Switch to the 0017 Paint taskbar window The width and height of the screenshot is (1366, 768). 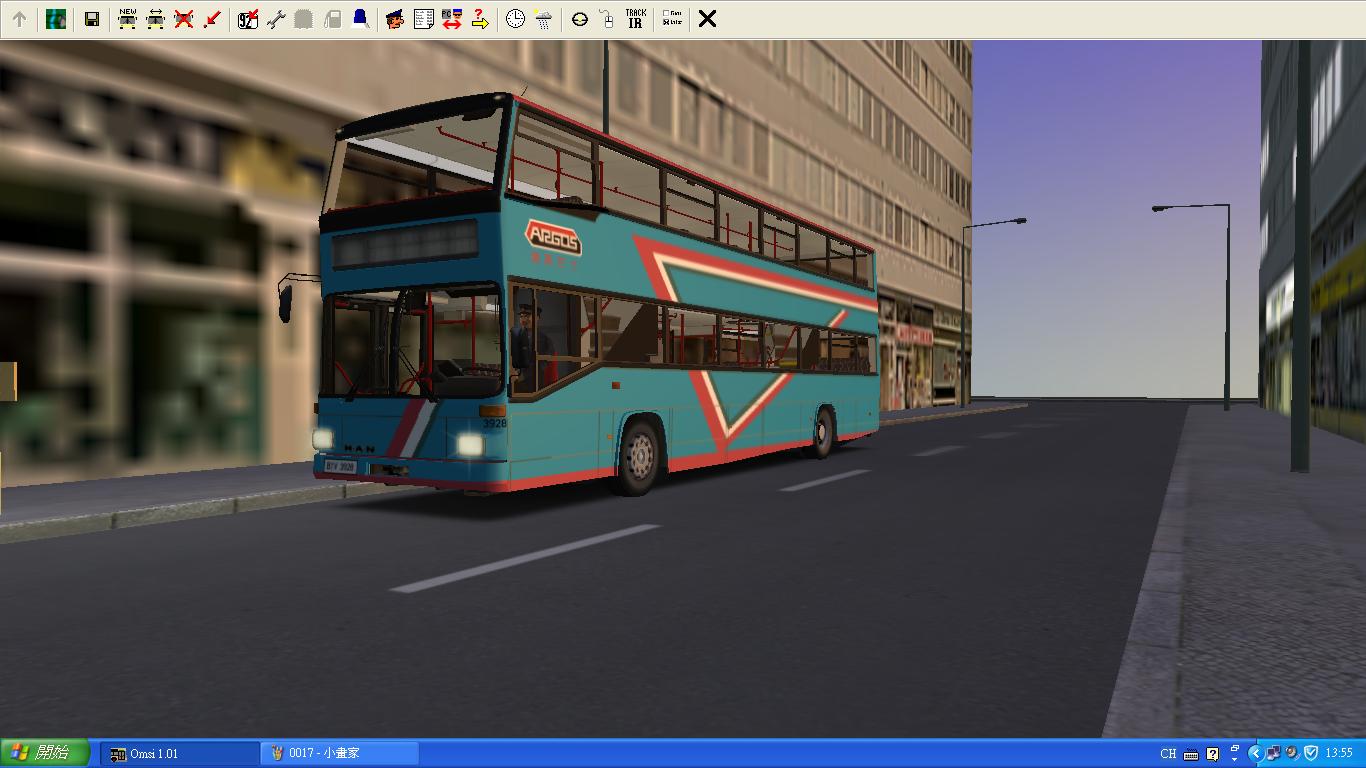tap(340, 753)
